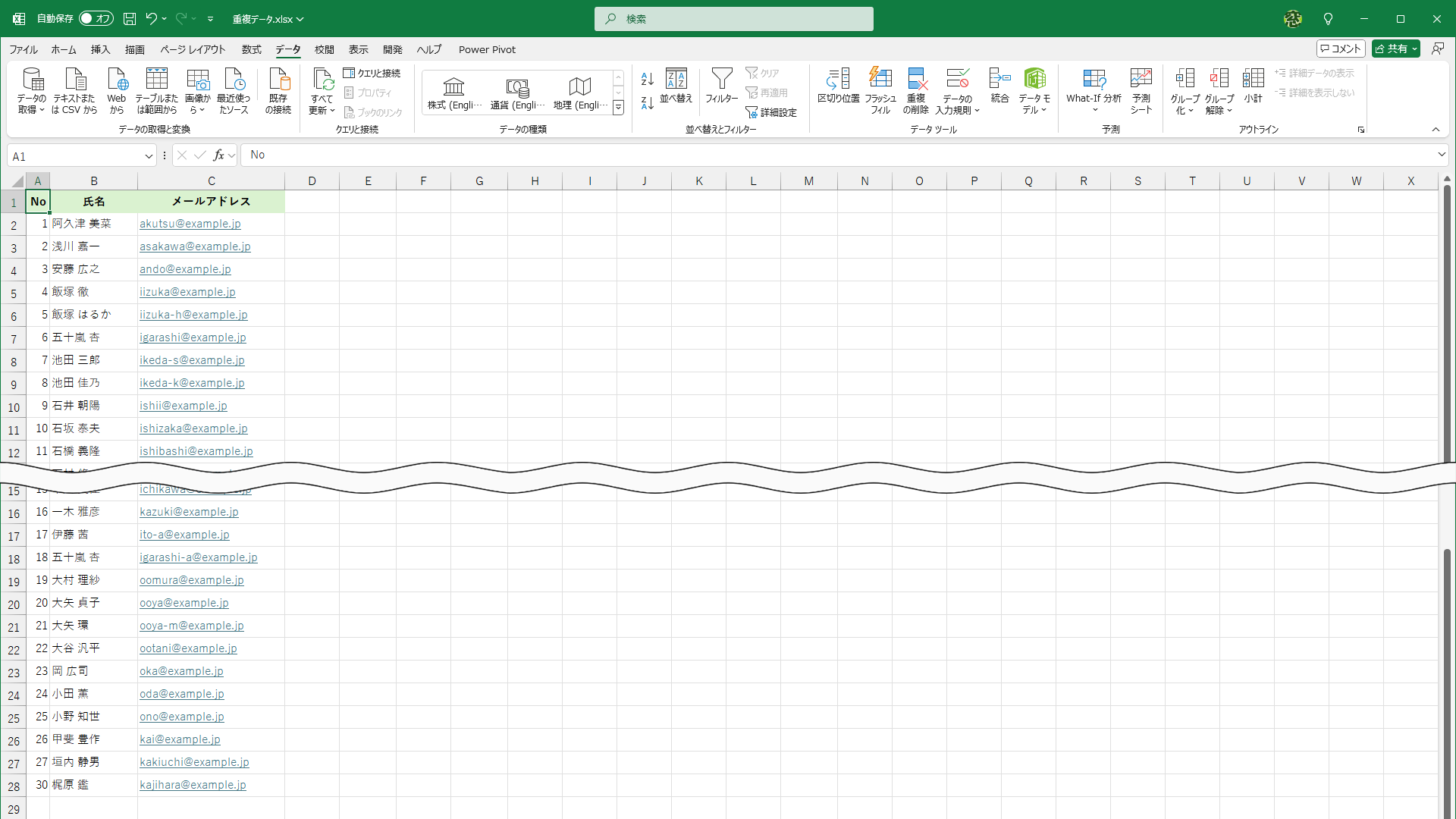This screenshot has height=819, width=1456.
Task: Toggle the AutoSave (自動保存) switch
Action: point(96,18)
